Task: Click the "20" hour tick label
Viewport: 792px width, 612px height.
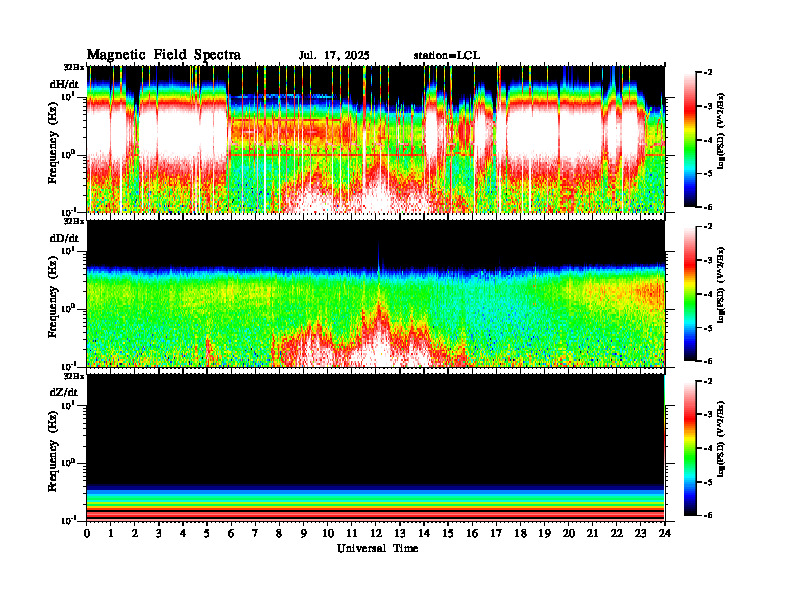Action: [569, 533]
